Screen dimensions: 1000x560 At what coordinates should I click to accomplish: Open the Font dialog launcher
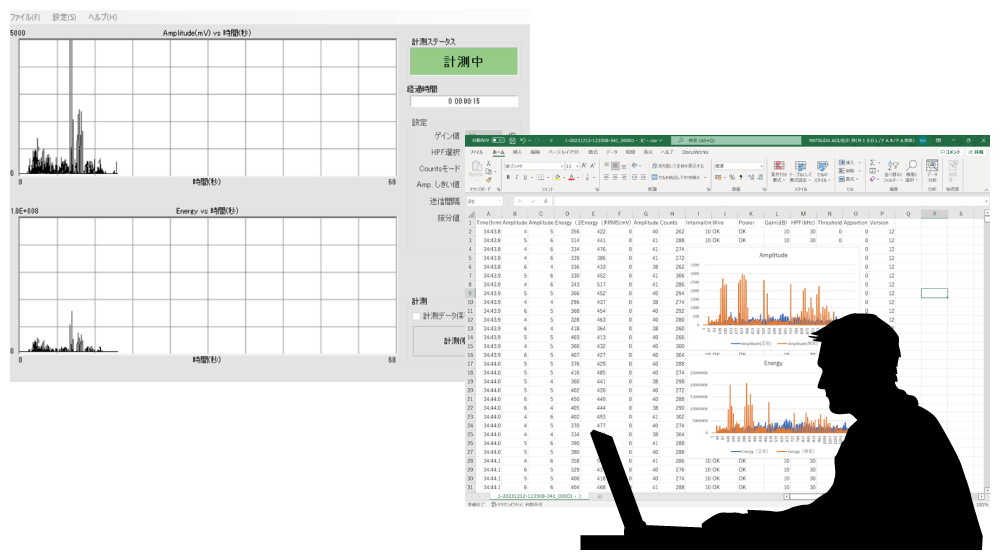597,189
